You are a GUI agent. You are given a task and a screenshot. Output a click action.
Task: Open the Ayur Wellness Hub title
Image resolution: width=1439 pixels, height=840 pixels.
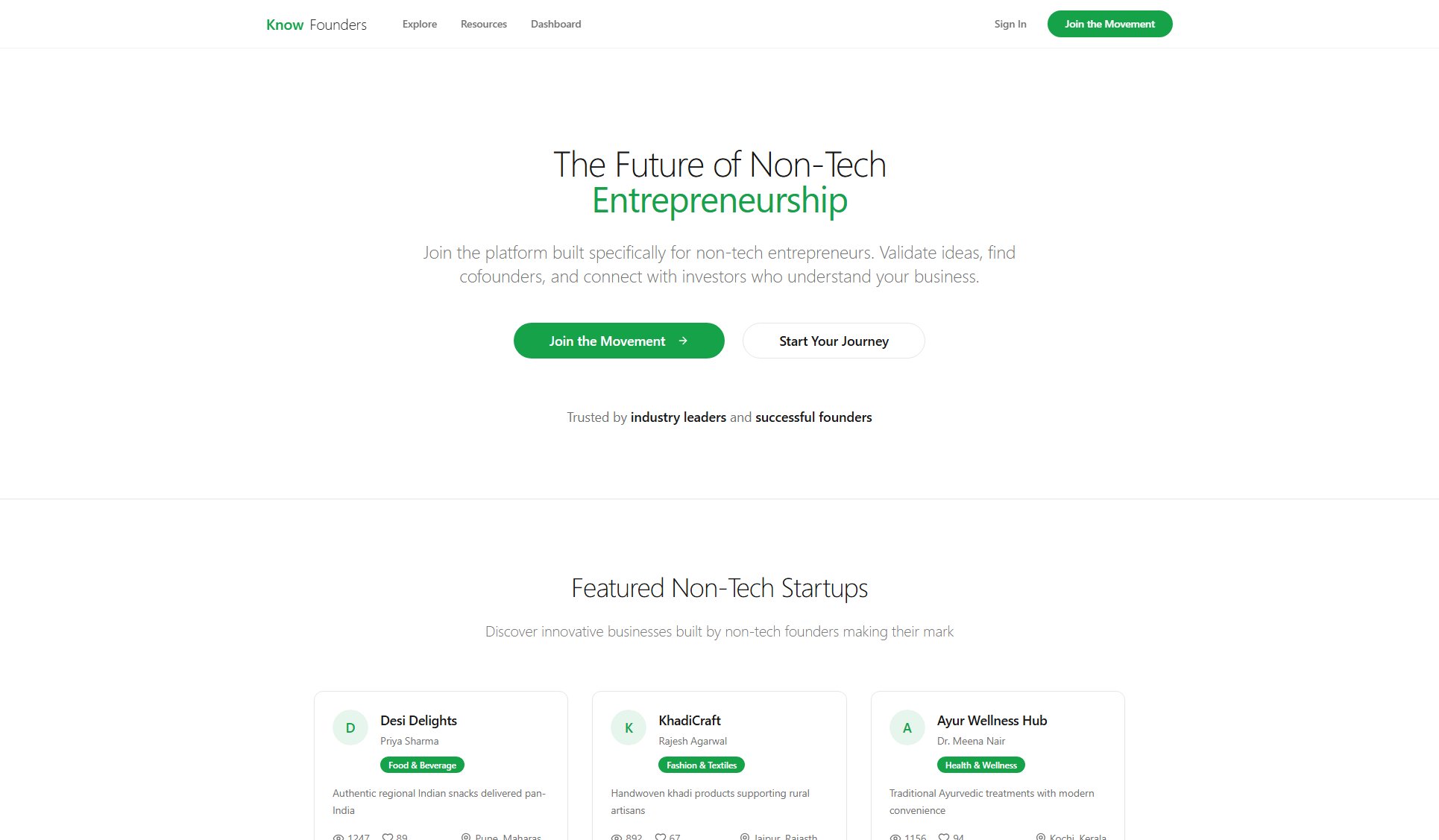tap(992, 720)
